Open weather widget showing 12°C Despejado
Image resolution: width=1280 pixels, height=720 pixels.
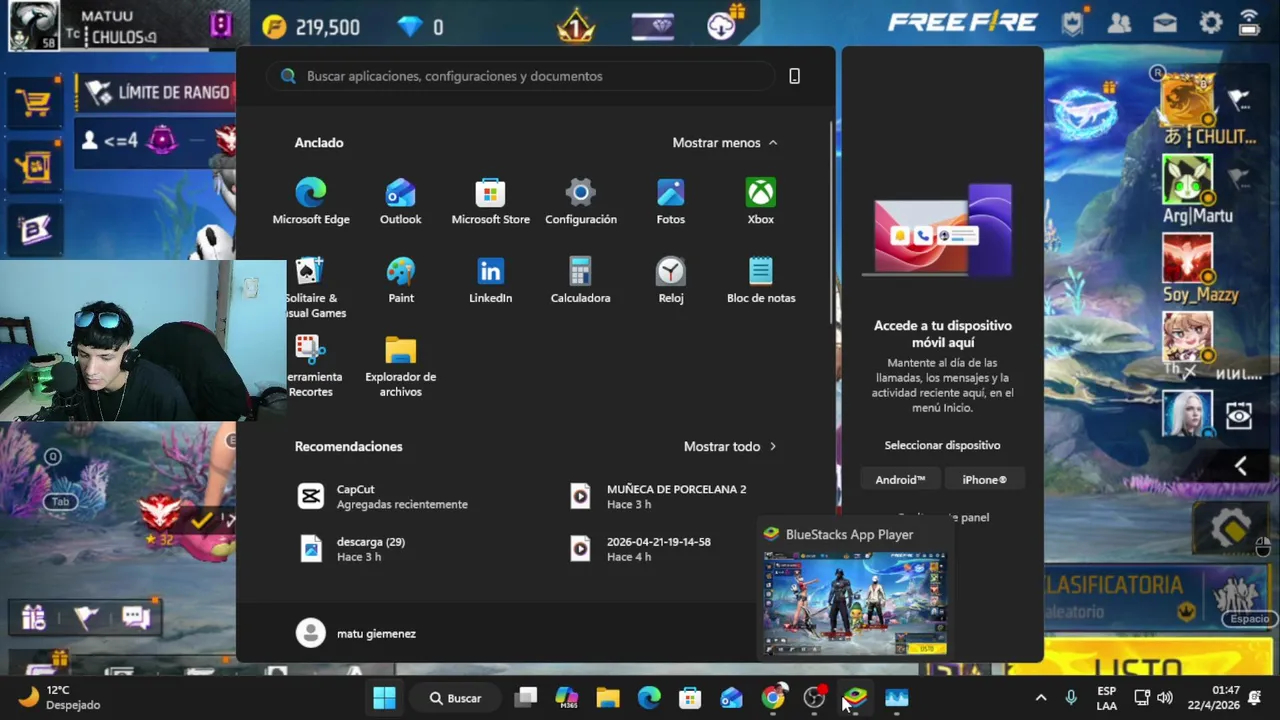(60, 698)
